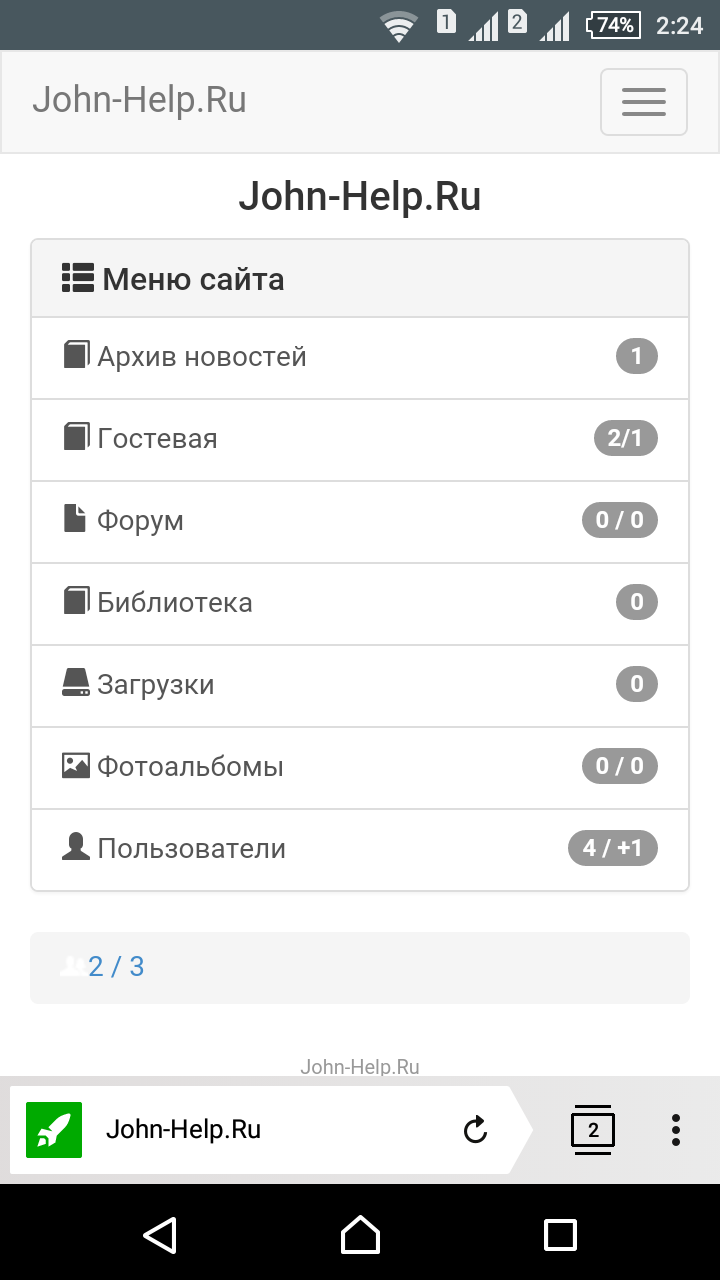
Task: Open the three-dot browser menu
Action: (x=676, y=1130)
